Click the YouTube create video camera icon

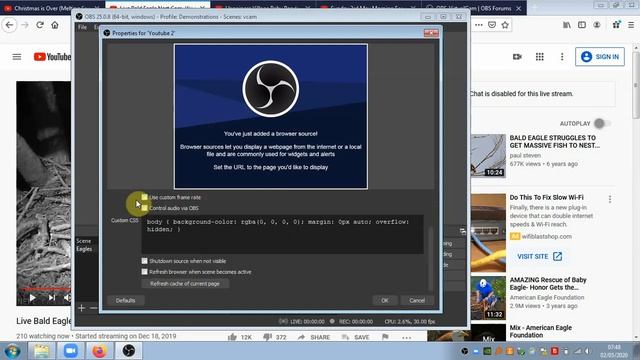[517, 57]
